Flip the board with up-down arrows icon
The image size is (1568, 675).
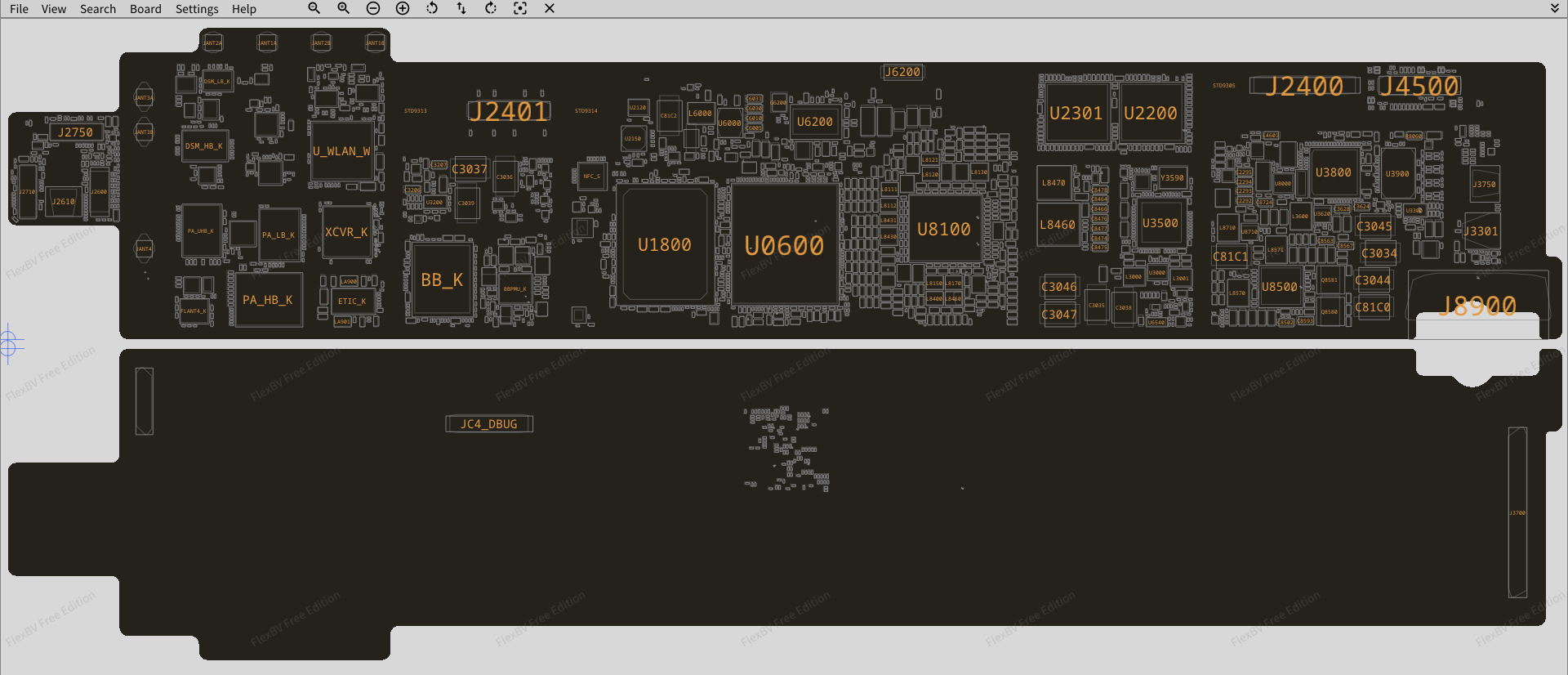[461, 8]
